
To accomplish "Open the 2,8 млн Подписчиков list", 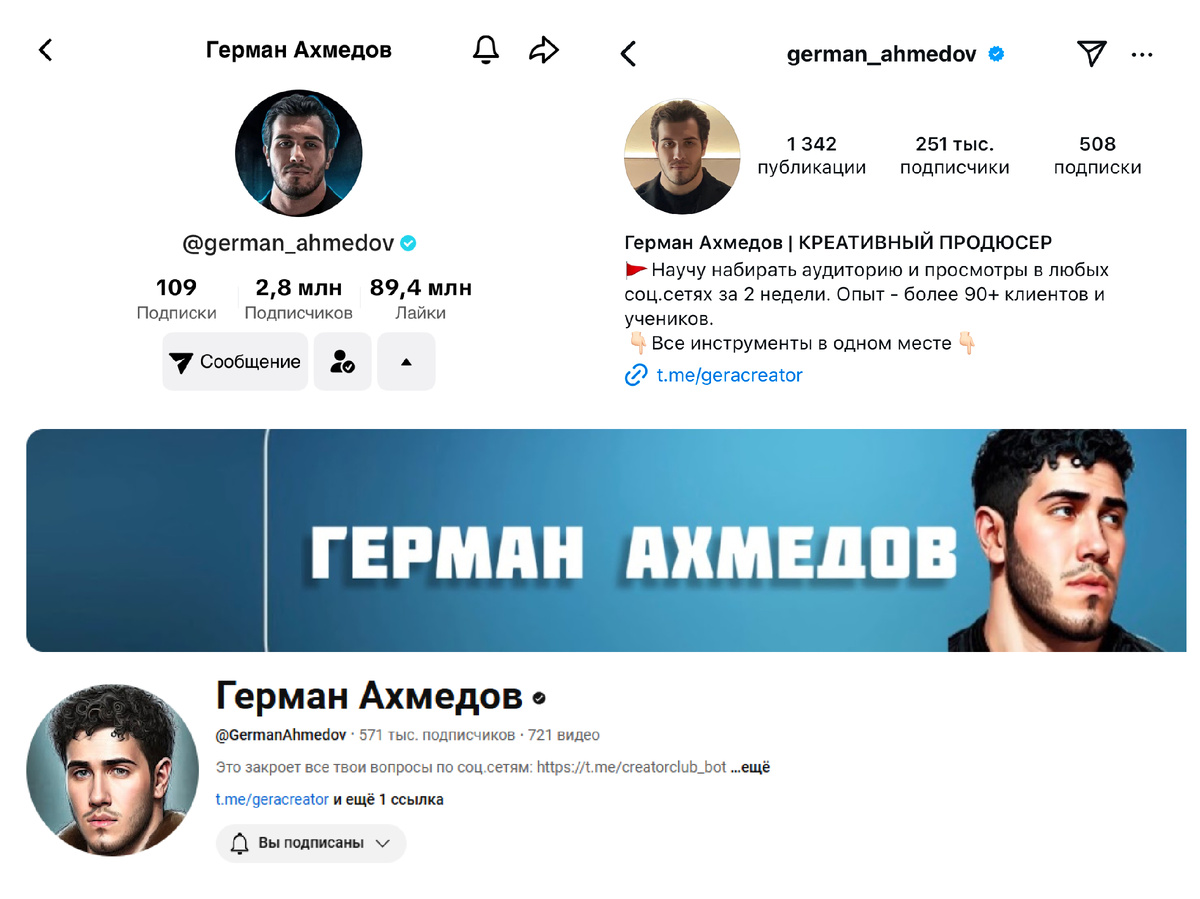I will pyautogui.click(x=298, y=300).
